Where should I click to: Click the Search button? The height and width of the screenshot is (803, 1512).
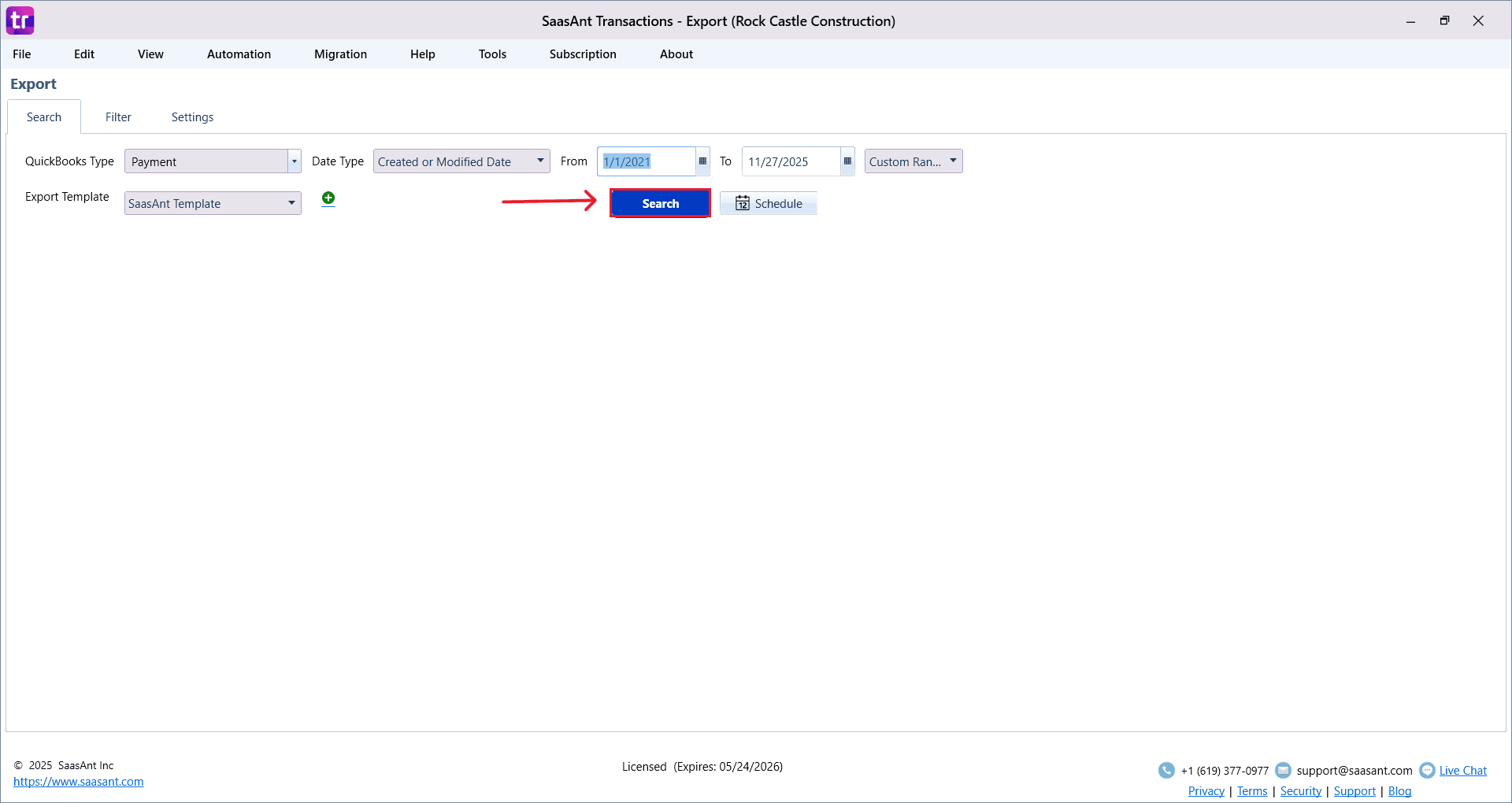660,203
